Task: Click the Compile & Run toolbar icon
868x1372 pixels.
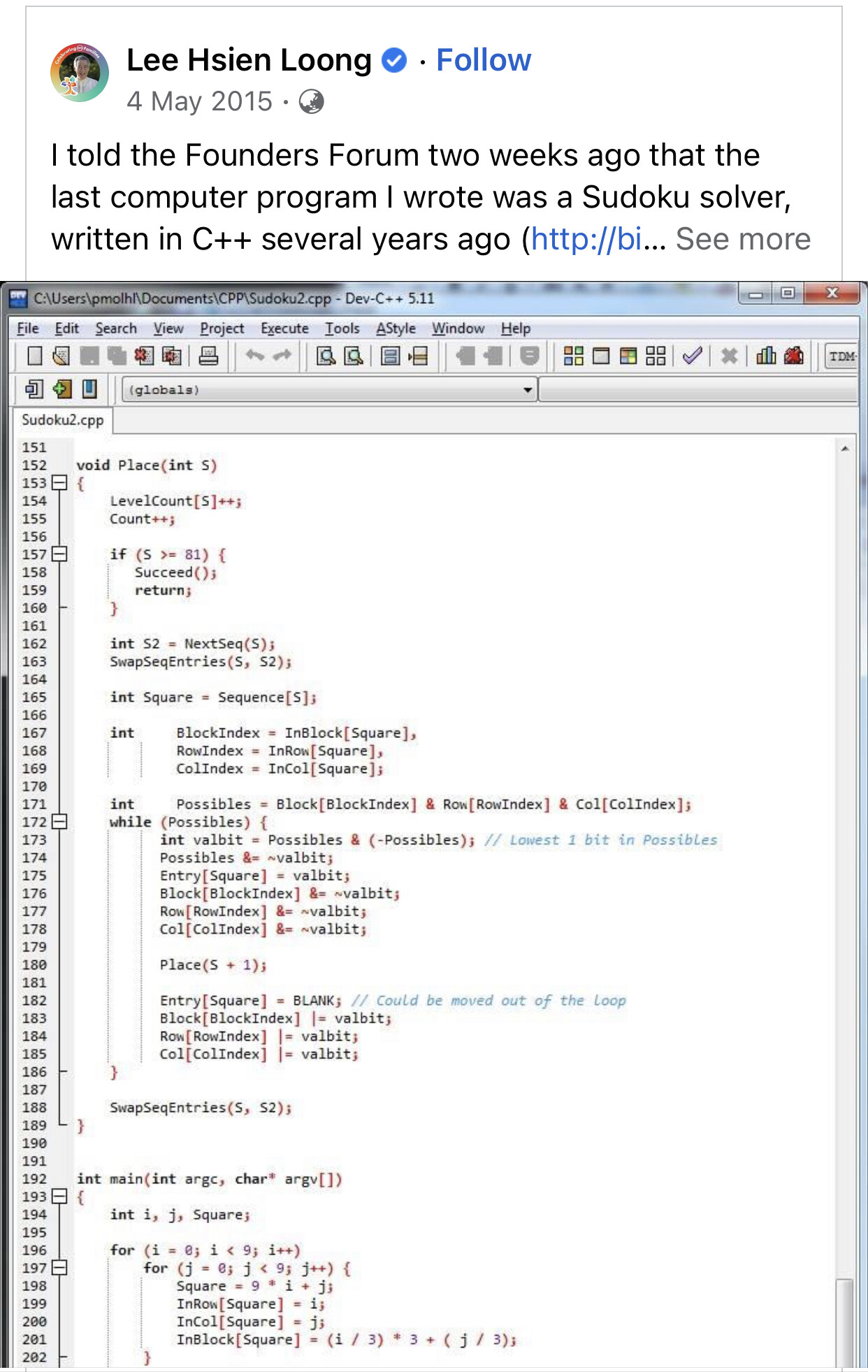Action: click(628, 356)
